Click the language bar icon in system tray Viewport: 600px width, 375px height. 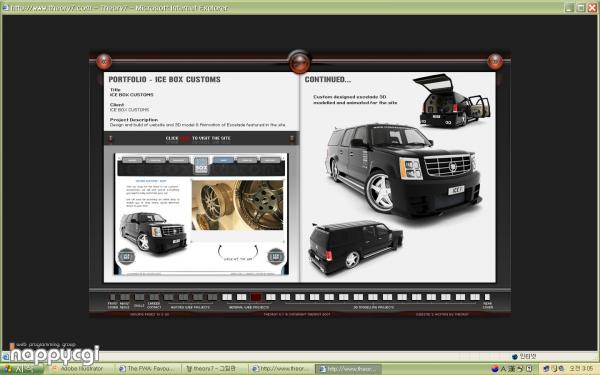(495, 368)
